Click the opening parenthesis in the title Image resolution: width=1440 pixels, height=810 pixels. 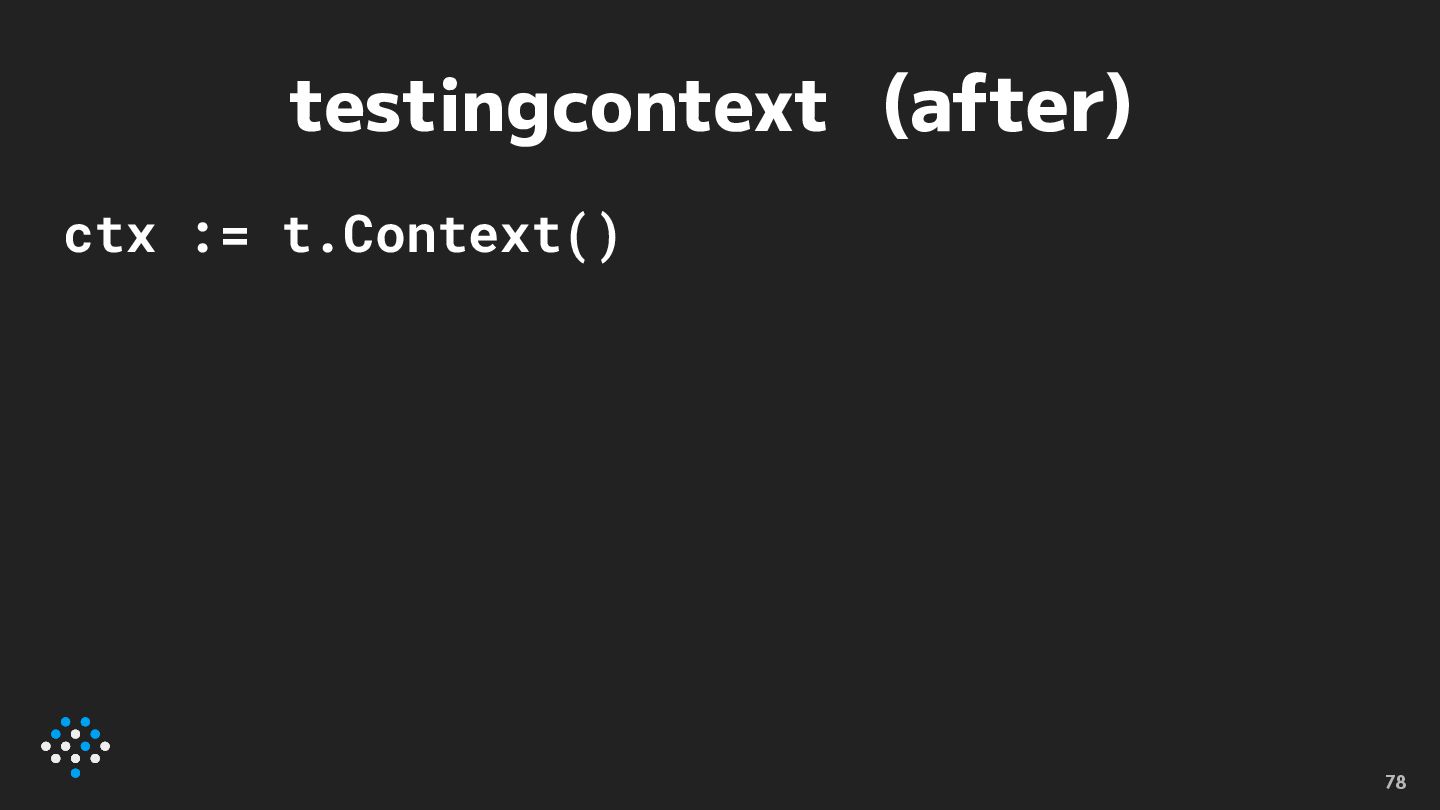894,107
